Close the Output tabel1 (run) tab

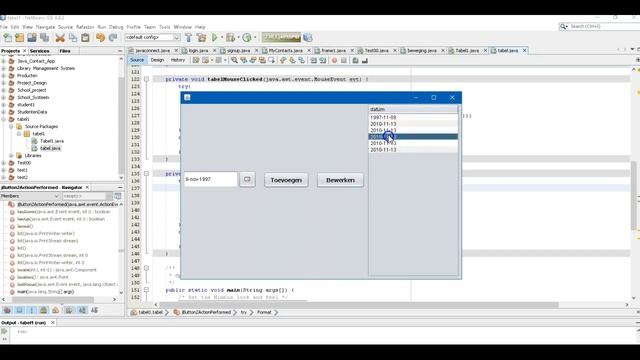53,323
